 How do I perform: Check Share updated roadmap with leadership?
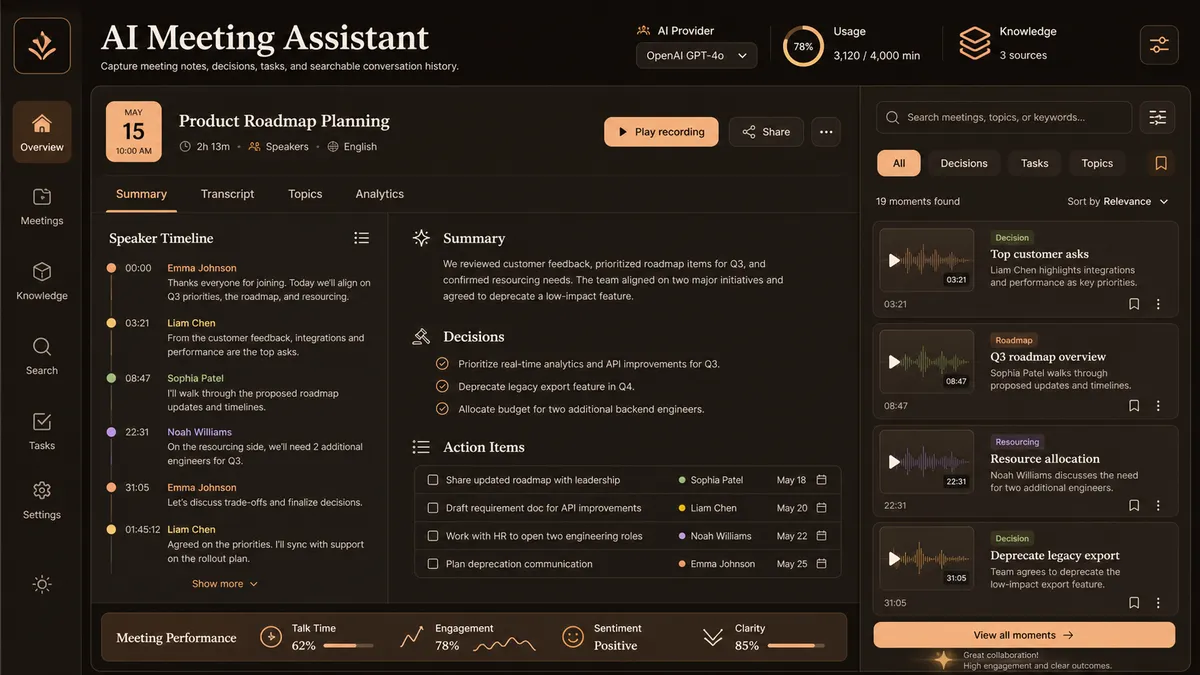(433, 480)
